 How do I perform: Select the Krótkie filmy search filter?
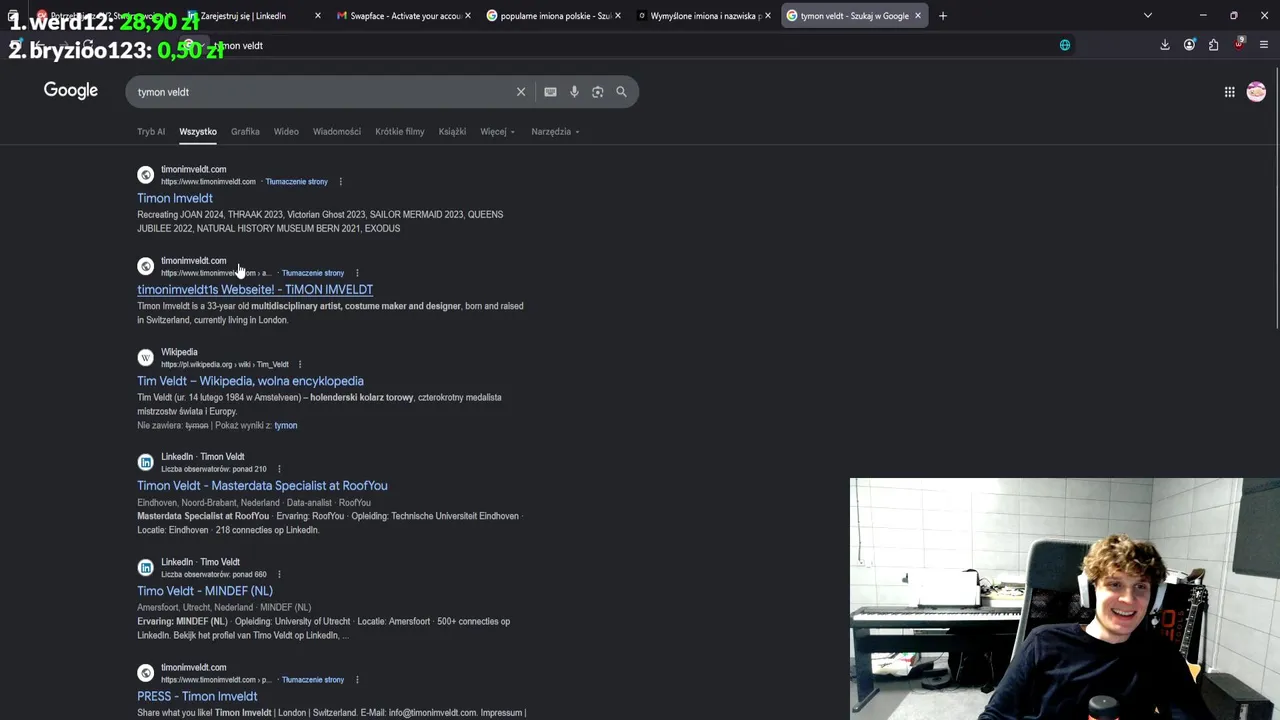point(400,132)
